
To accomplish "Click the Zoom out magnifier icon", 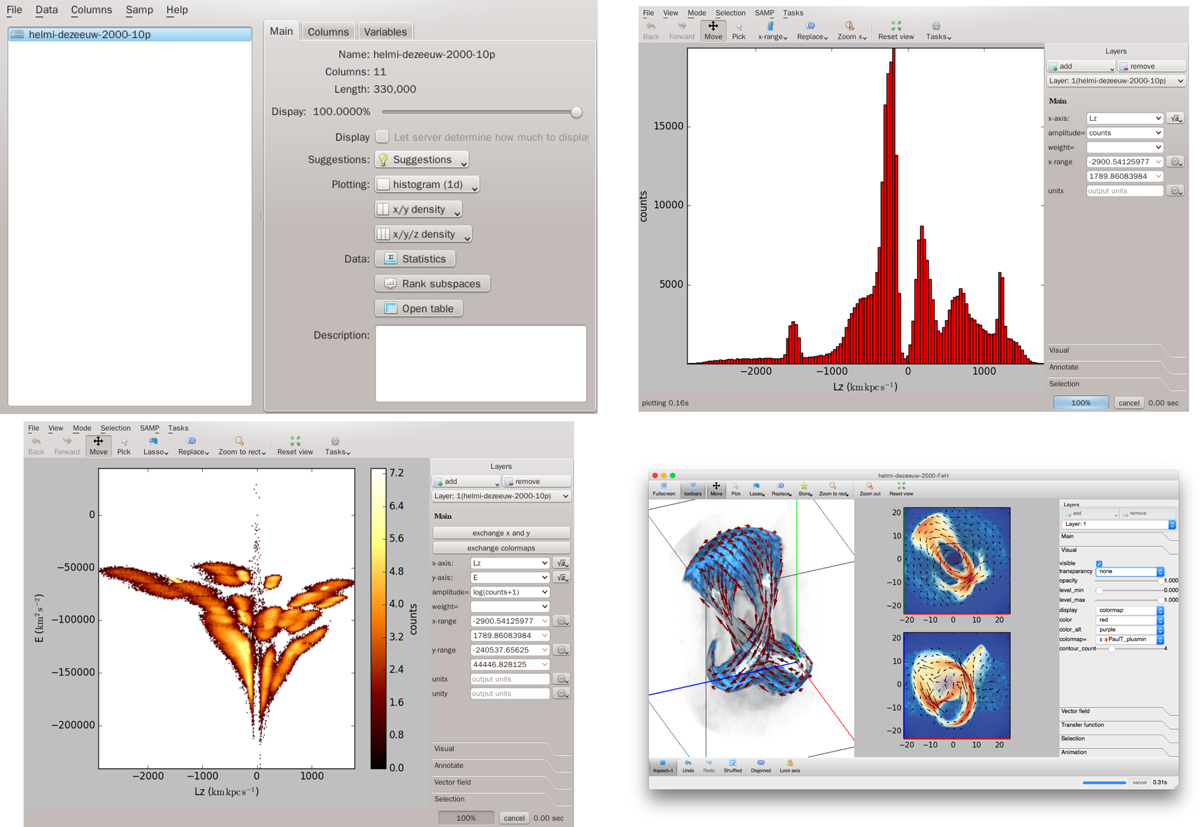I will (869, 488).
